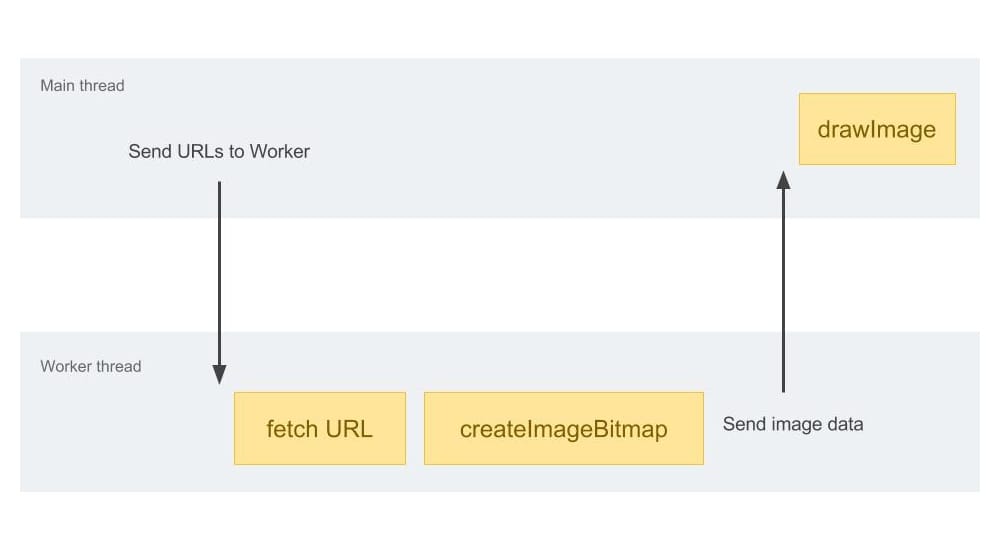Select the "Worker thread" label
This screenshot has width=1000, height=550.
coord(90,366)
